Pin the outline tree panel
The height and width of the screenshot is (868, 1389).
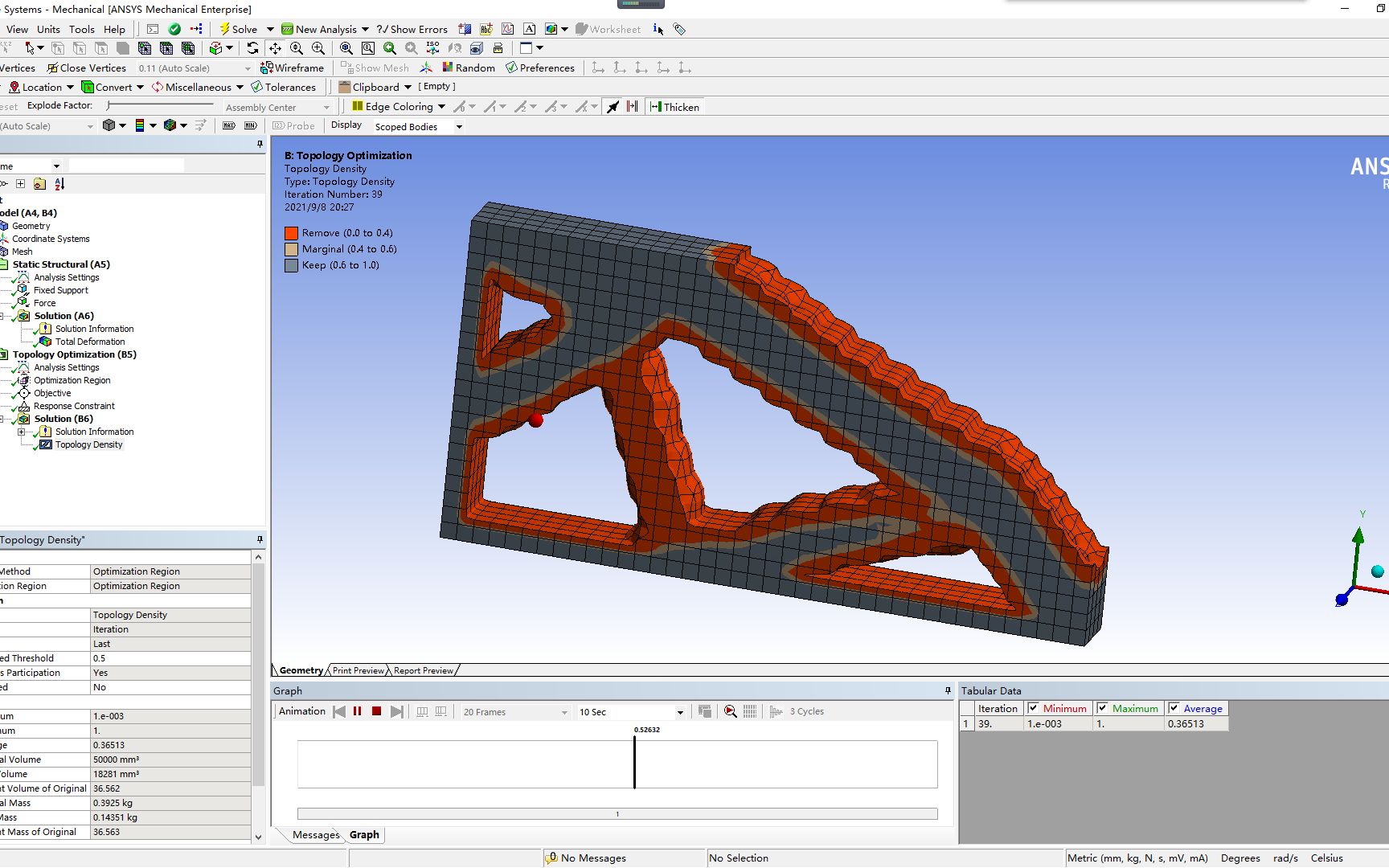(x=260, y=145)
